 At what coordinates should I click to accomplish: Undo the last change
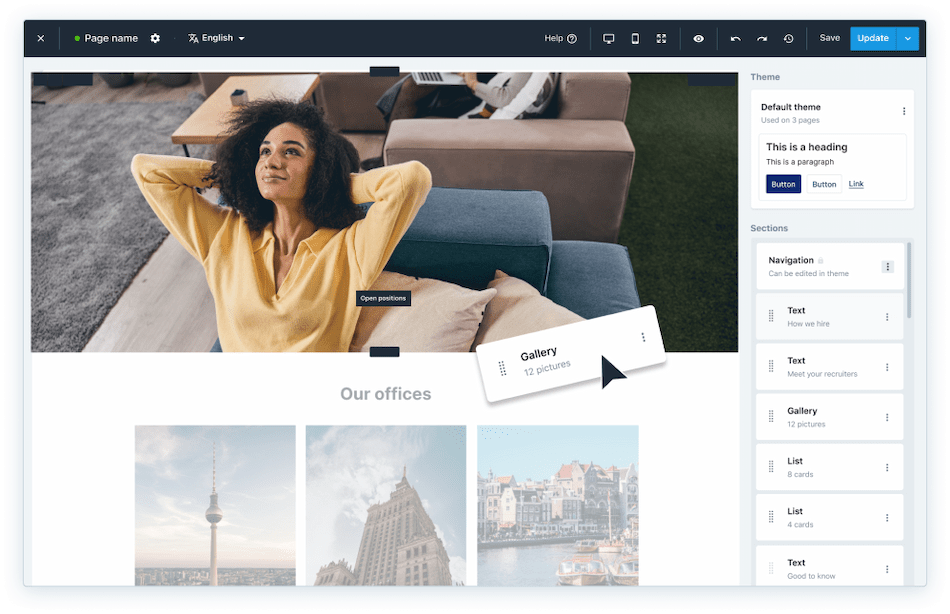[x=736, y=38]
